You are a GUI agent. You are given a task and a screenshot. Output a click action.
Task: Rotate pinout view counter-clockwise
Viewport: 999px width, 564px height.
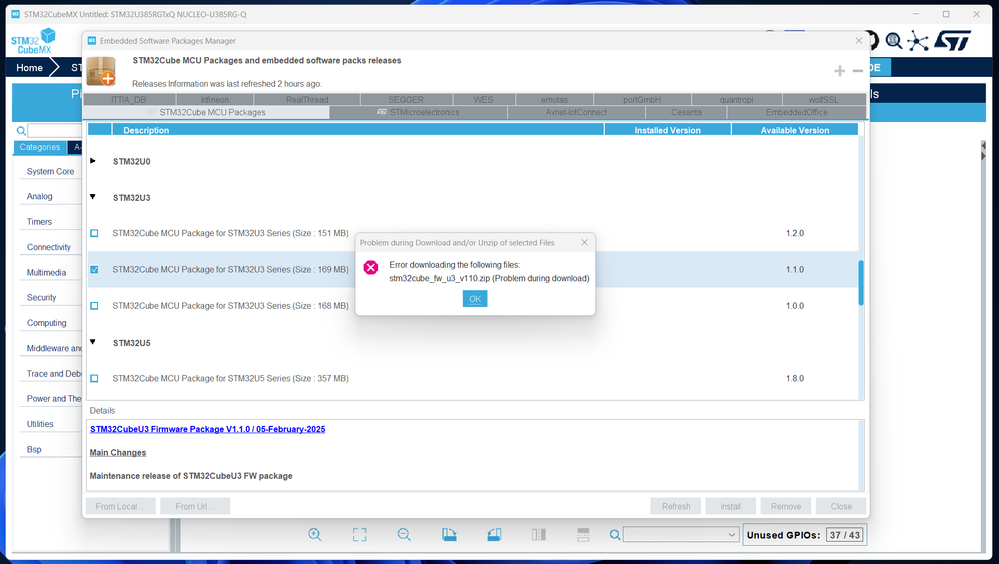494,535
